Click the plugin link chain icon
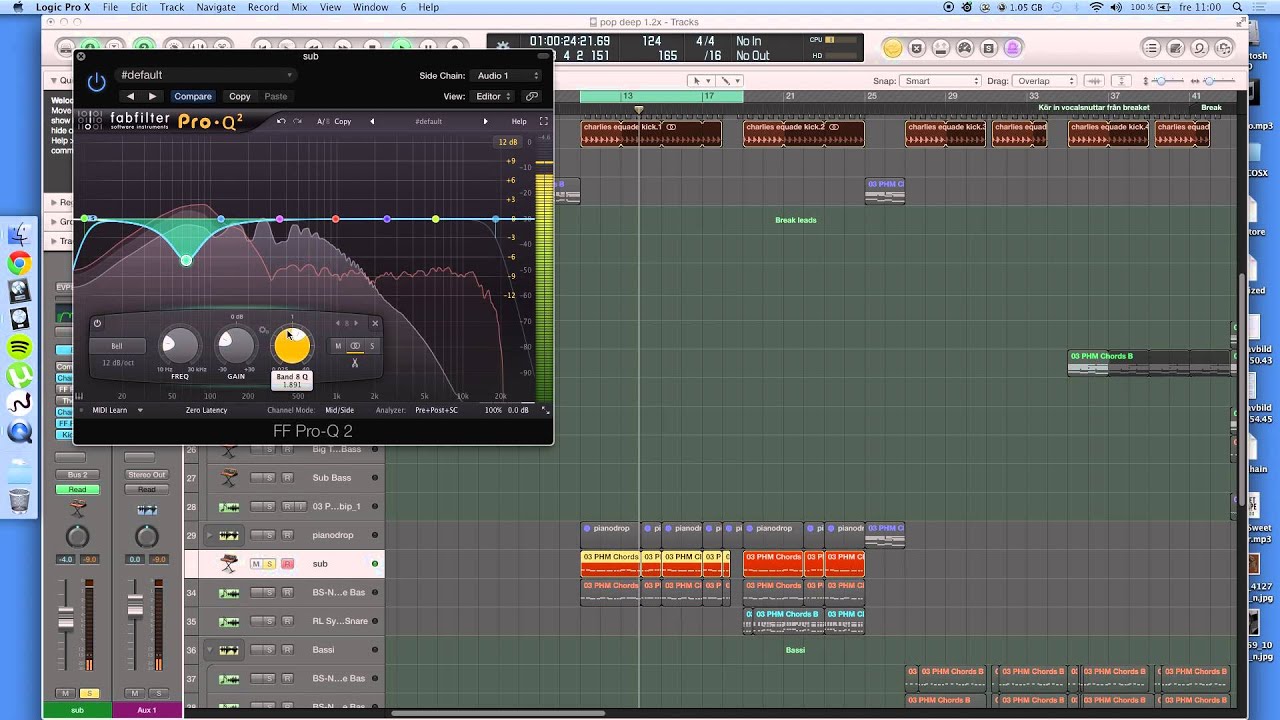1280x720 pixels. click(x=532, y=96)
